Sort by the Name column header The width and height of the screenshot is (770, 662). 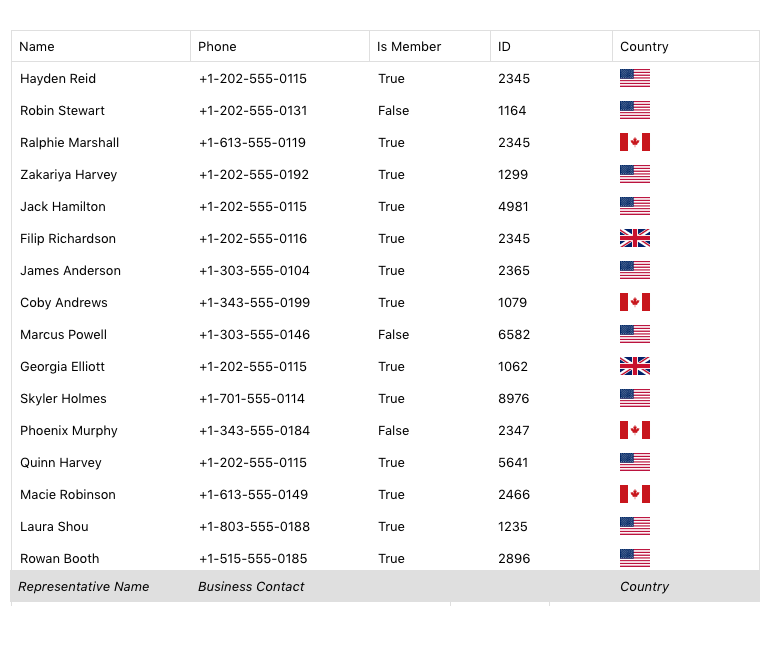coord(37,46)
